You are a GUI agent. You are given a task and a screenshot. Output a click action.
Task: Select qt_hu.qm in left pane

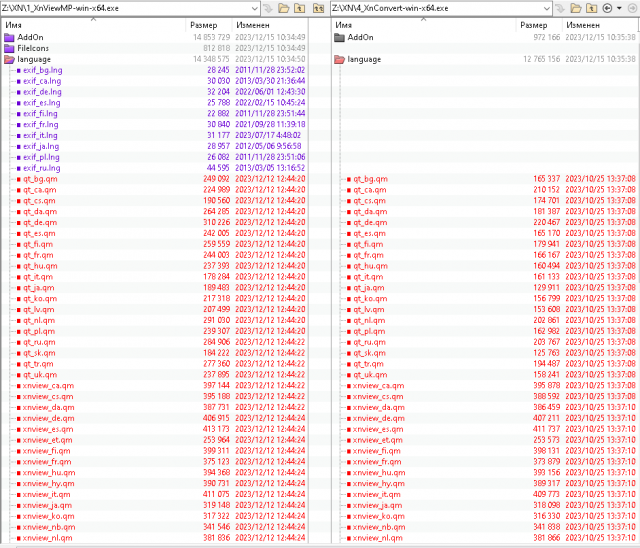40,266
